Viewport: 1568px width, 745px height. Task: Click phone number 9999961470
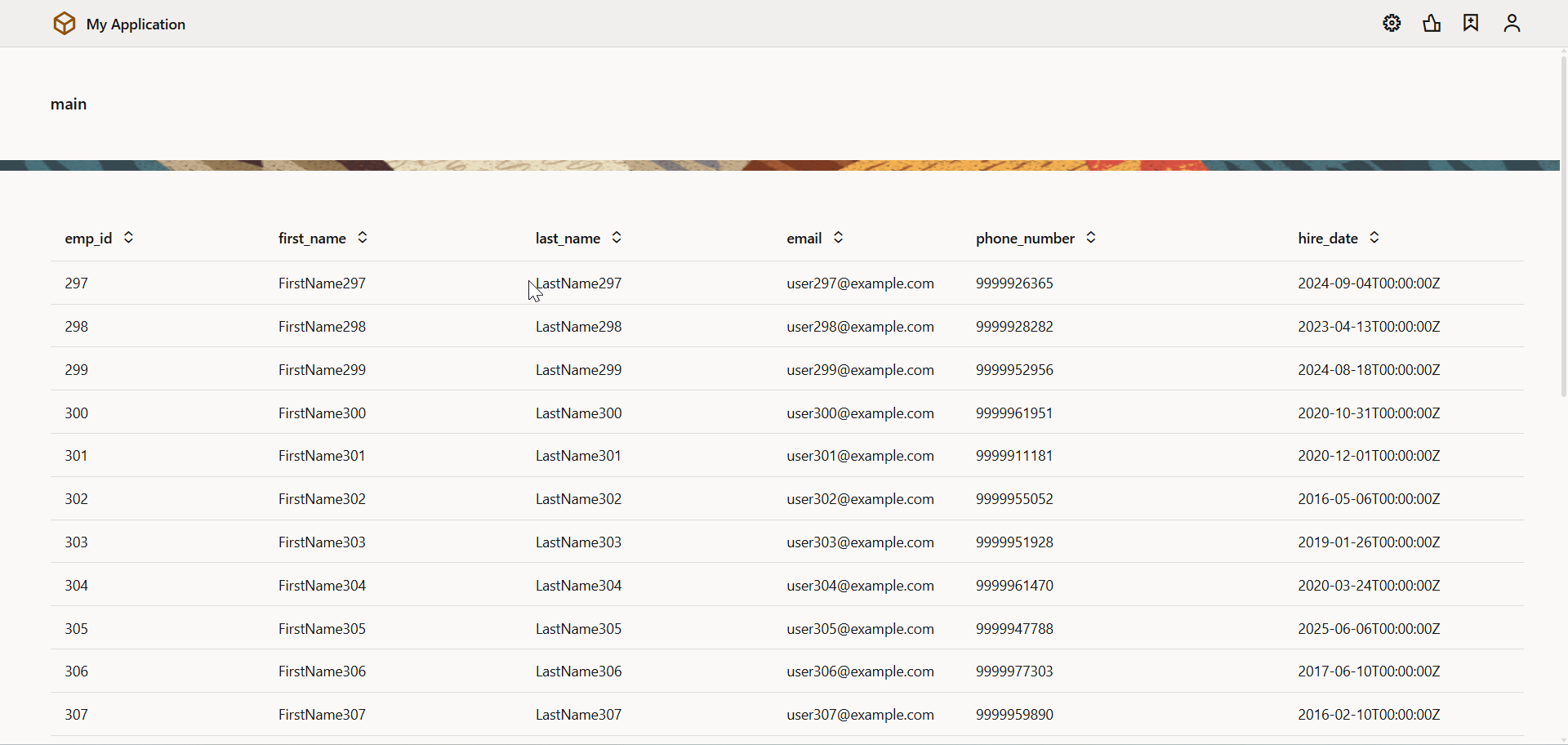[x=1014, y=586]
